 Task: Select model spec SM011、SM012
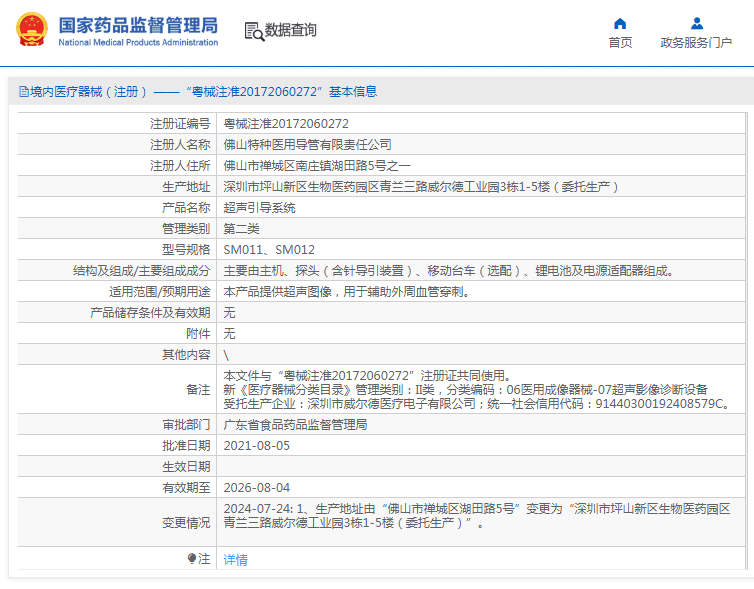point(269,250)
